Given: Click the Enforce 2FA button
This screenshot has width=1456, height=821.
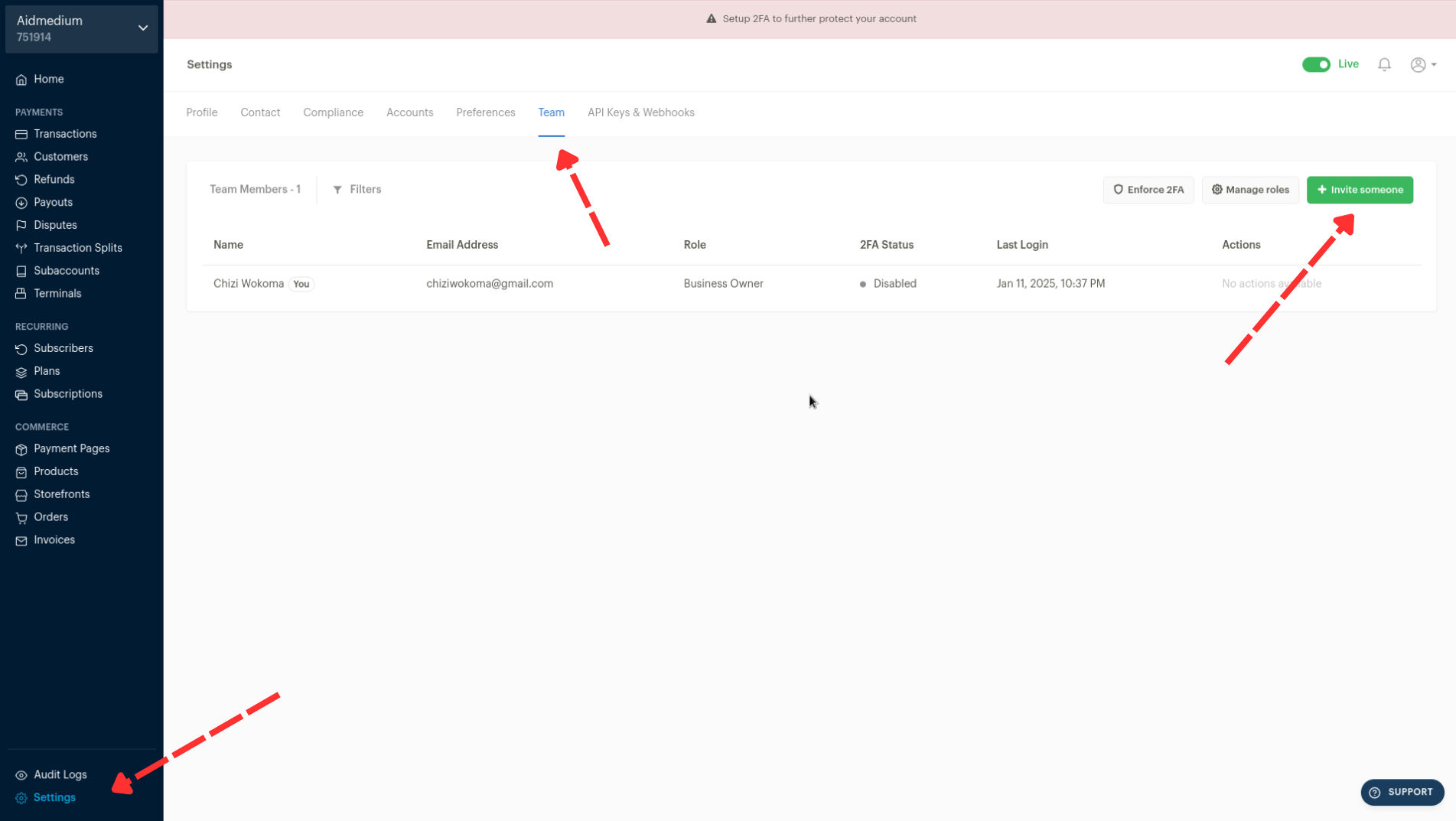Looking at the screenshot, I should (x=1148, y=190).
